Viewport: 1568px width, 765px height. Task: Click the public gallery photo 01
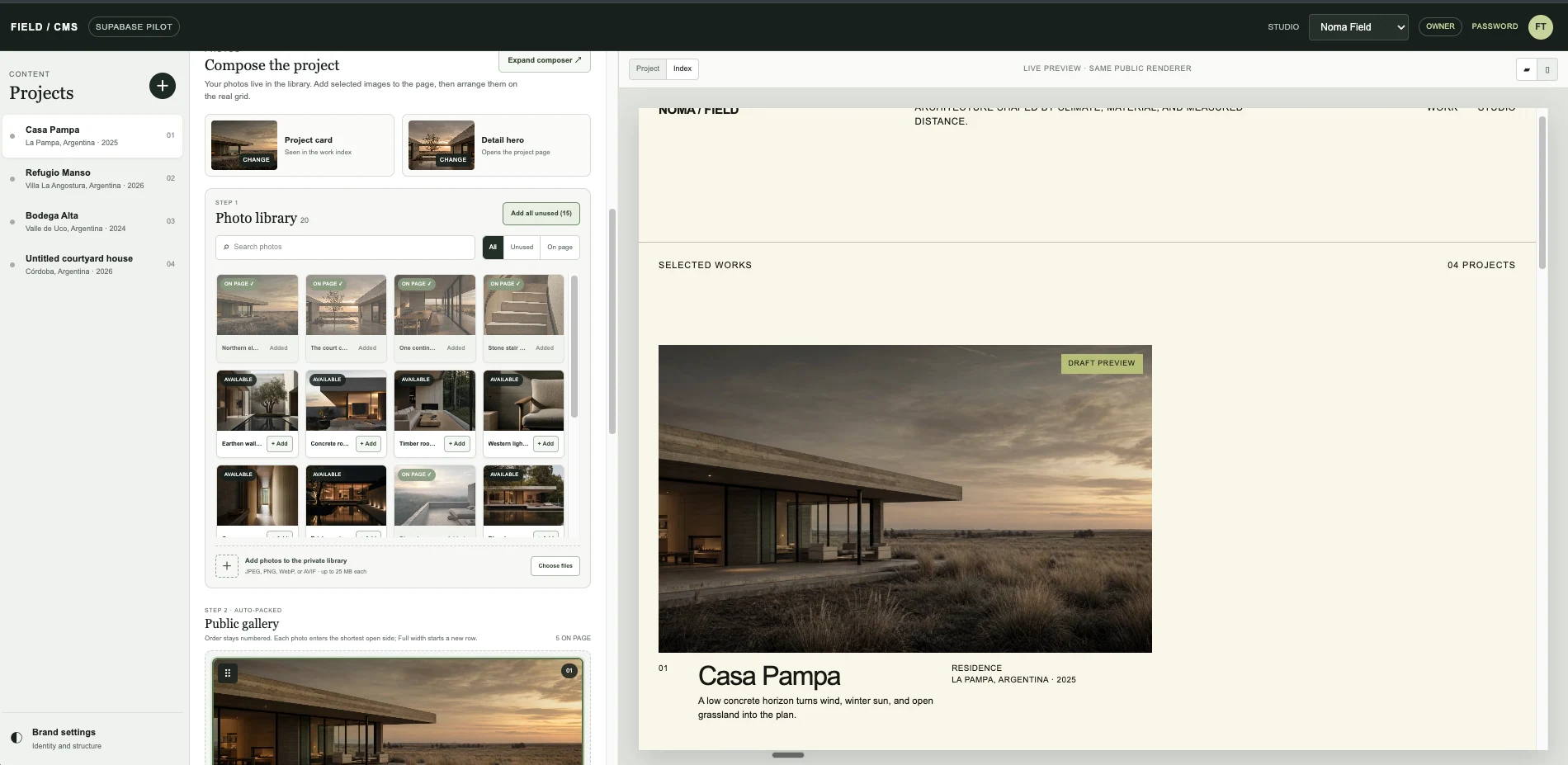pyautogui.click(x=398, y=711)
